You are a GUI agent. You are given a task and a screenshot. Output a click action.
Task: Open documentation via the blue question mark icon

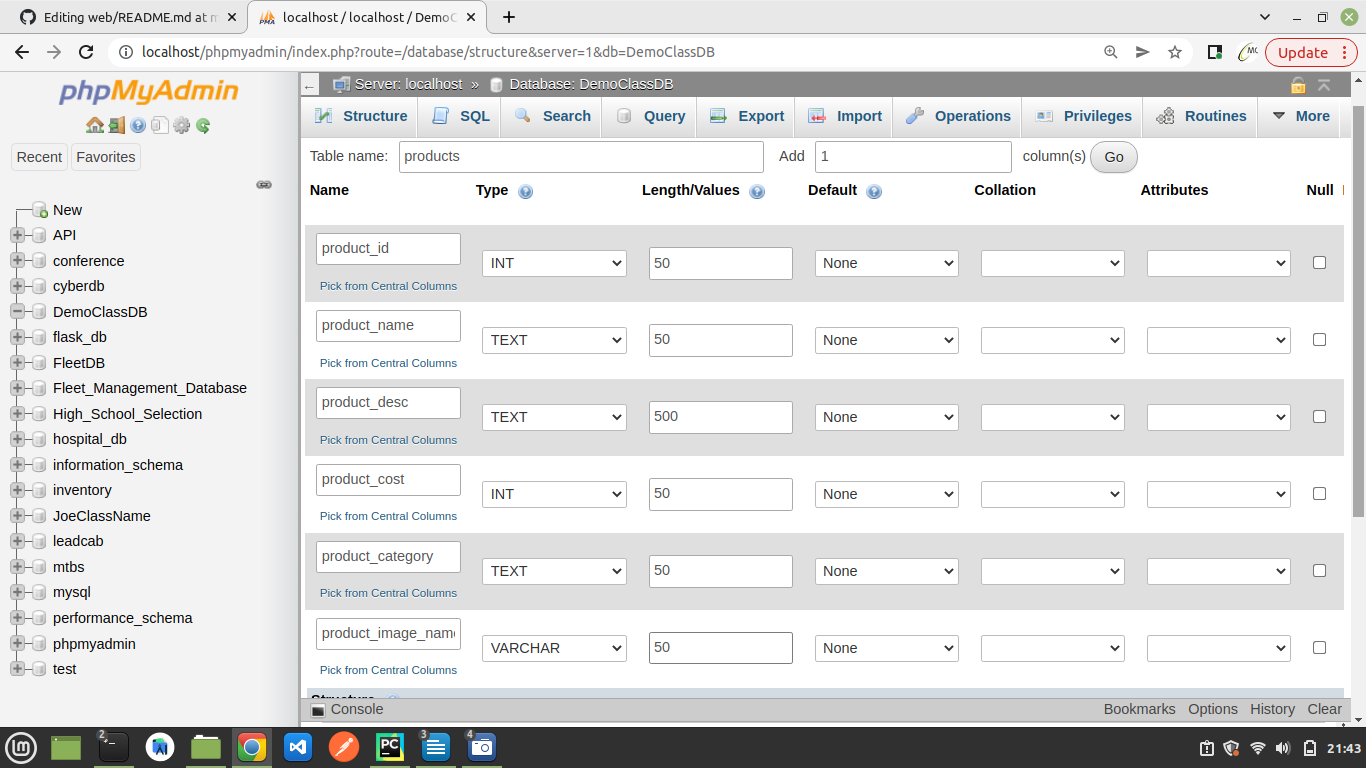pos(138,126)
